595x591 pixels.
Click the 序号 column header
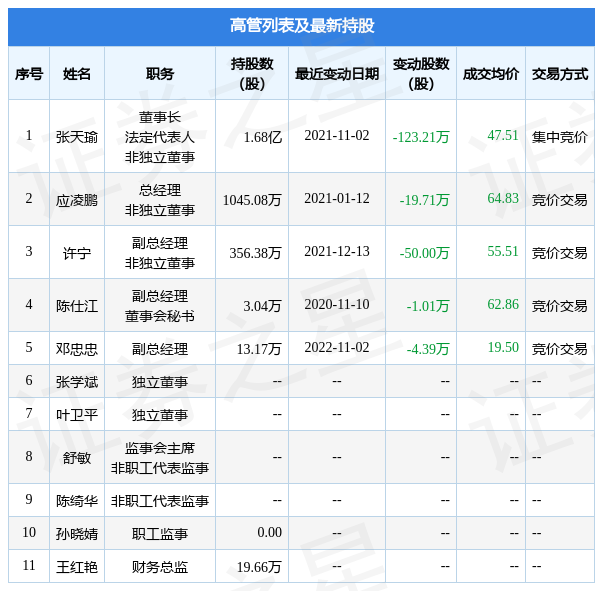(x=29, y=73)
